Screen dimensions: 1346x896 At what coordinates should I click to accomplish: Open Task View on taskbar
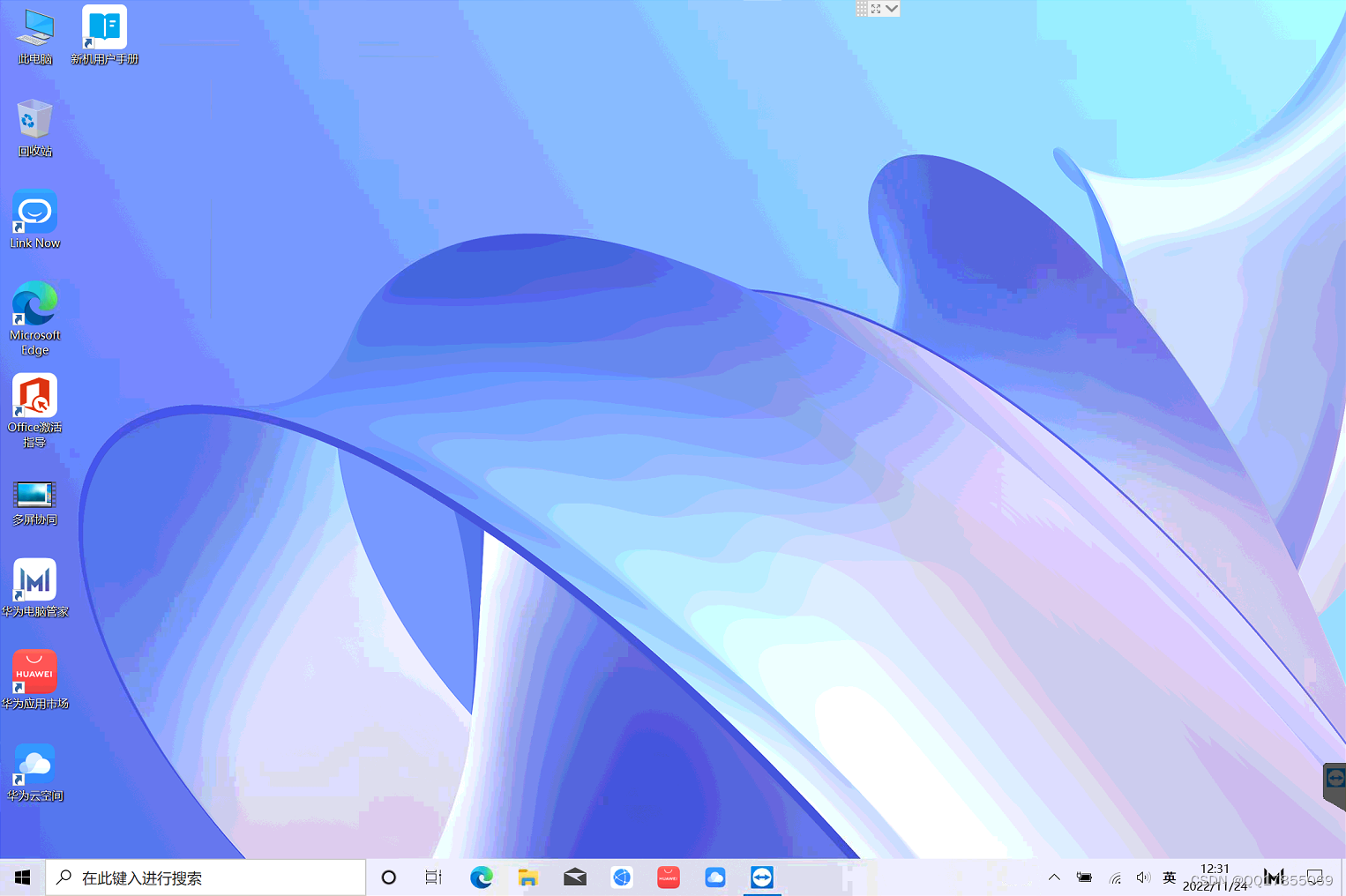click(433, 877)
